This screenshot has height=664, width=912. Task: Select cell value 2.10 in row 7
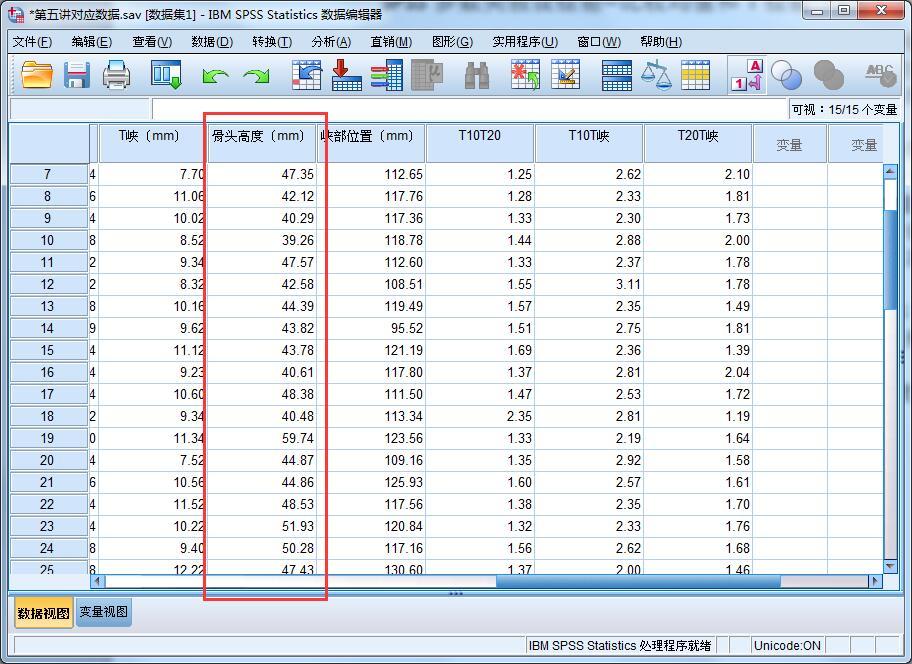[x=699, y=174]
